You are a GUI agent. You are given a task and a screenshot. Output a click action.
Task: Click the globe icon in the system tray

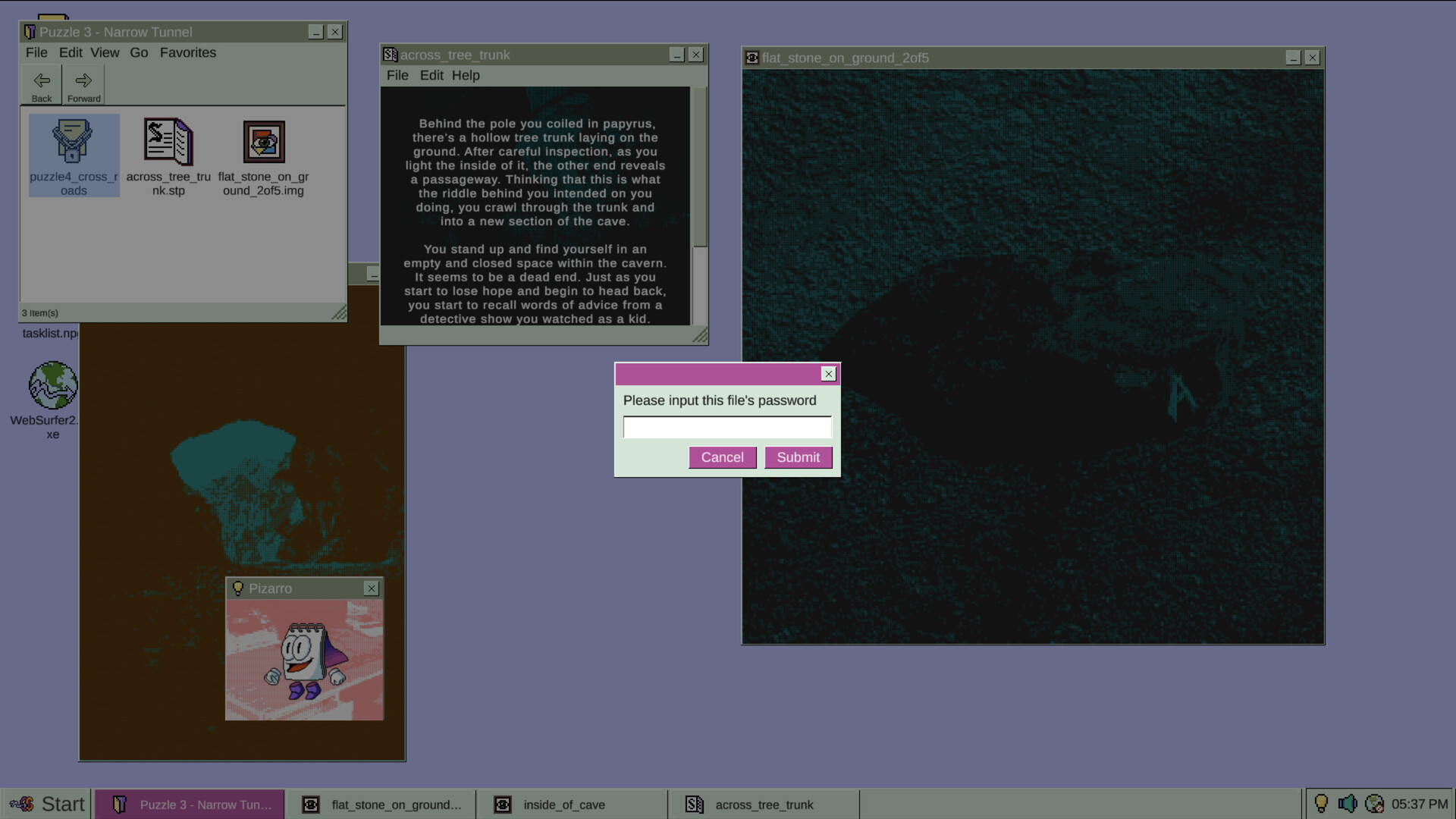tap(1375, 803)
